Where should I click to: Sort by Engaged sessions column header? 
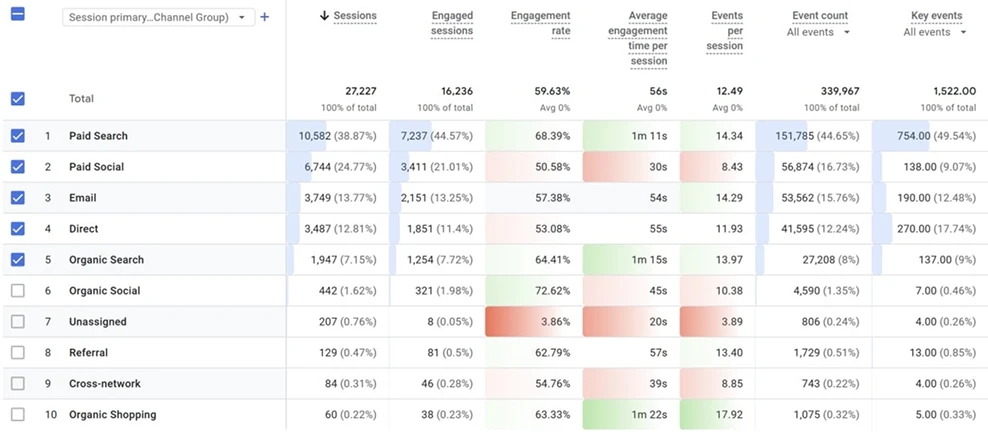[x=452, y=23]
